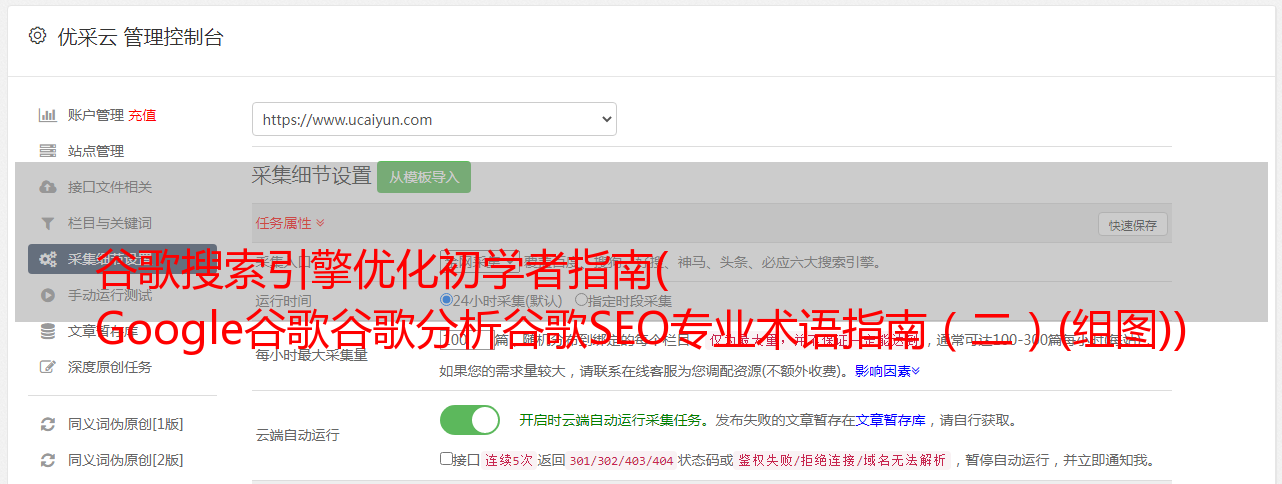Open 同义词伪原创[2版] in the sidebar
The image size is (1282, 484).
coord(126,460)
